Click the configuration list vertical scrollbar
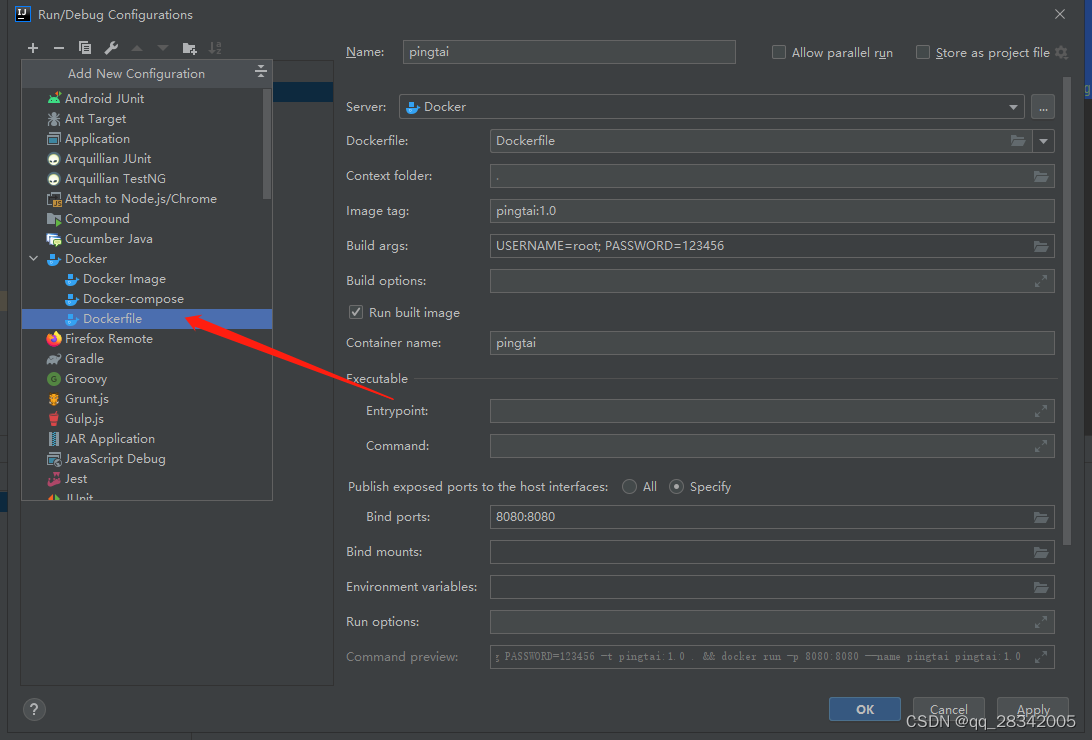Screen dimensions: 1092x740 pyautogui.click(x=267, y=144)
